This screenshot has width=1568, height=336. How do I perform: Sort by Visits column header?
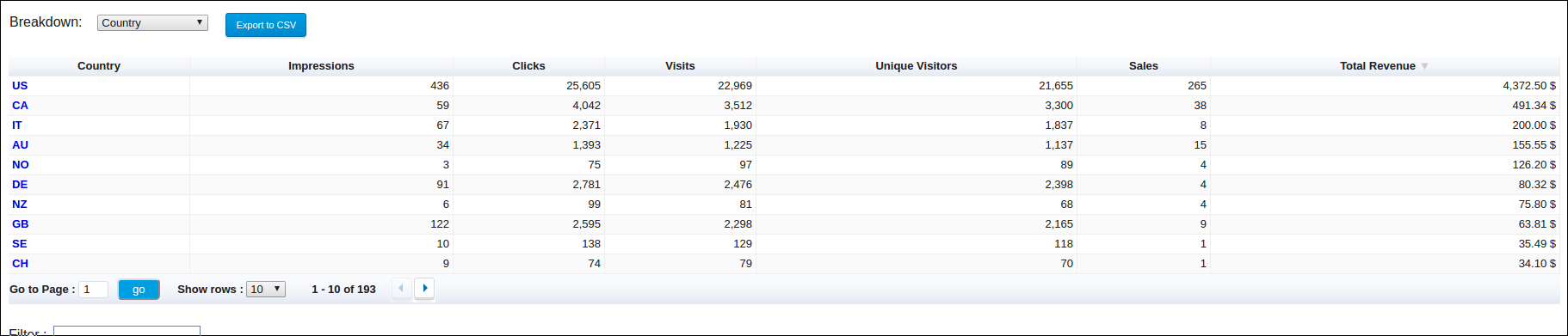click(x=680, y=66)
